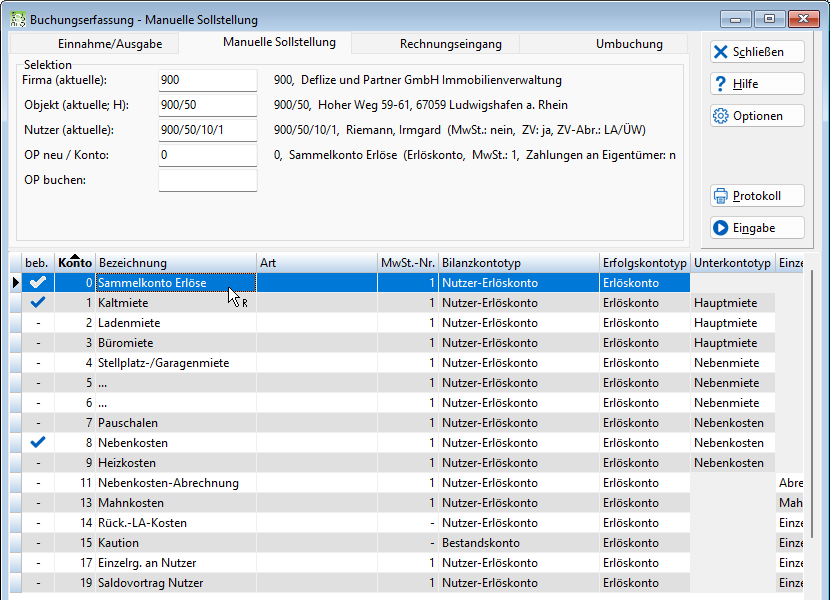Click the row indicator arrow beside Sammelkonto Erlöse
Image resolution: width=830 pixels, height=600 pixels.
(15, 283)
